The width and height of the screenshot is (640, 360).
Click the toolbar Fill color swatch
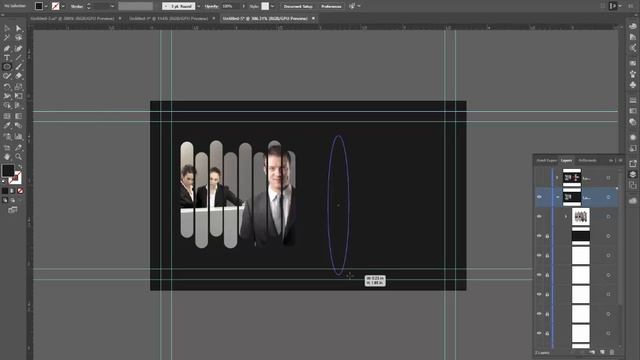tap(8, 170)
